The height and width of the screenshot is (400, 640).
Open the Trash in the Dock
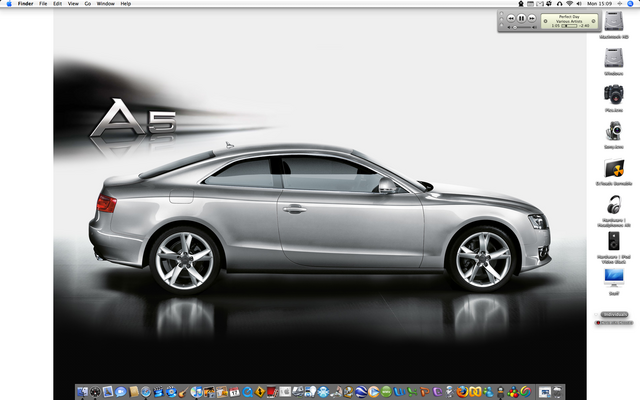558,392
